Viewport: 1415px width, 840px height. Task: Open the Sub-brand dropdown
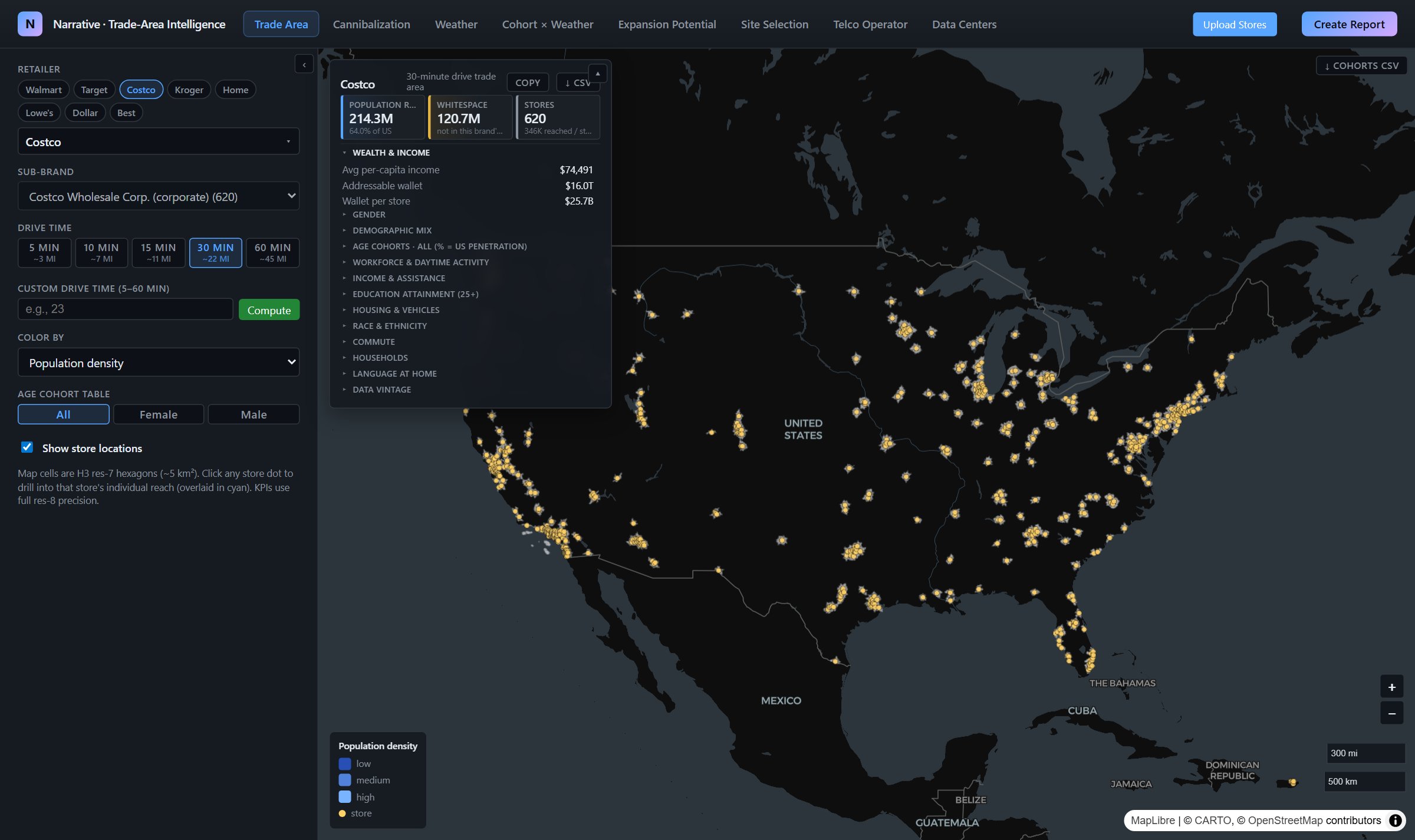(159, 196)
